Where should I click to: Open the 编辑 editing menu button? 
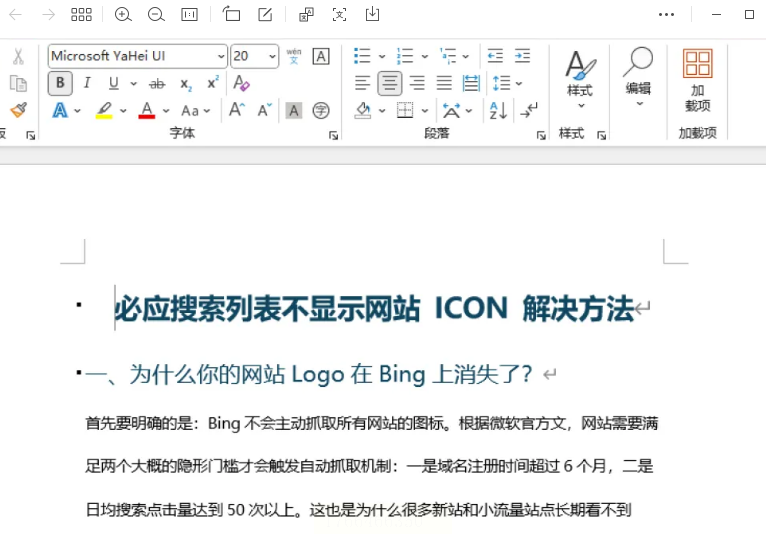coord(638,77)
